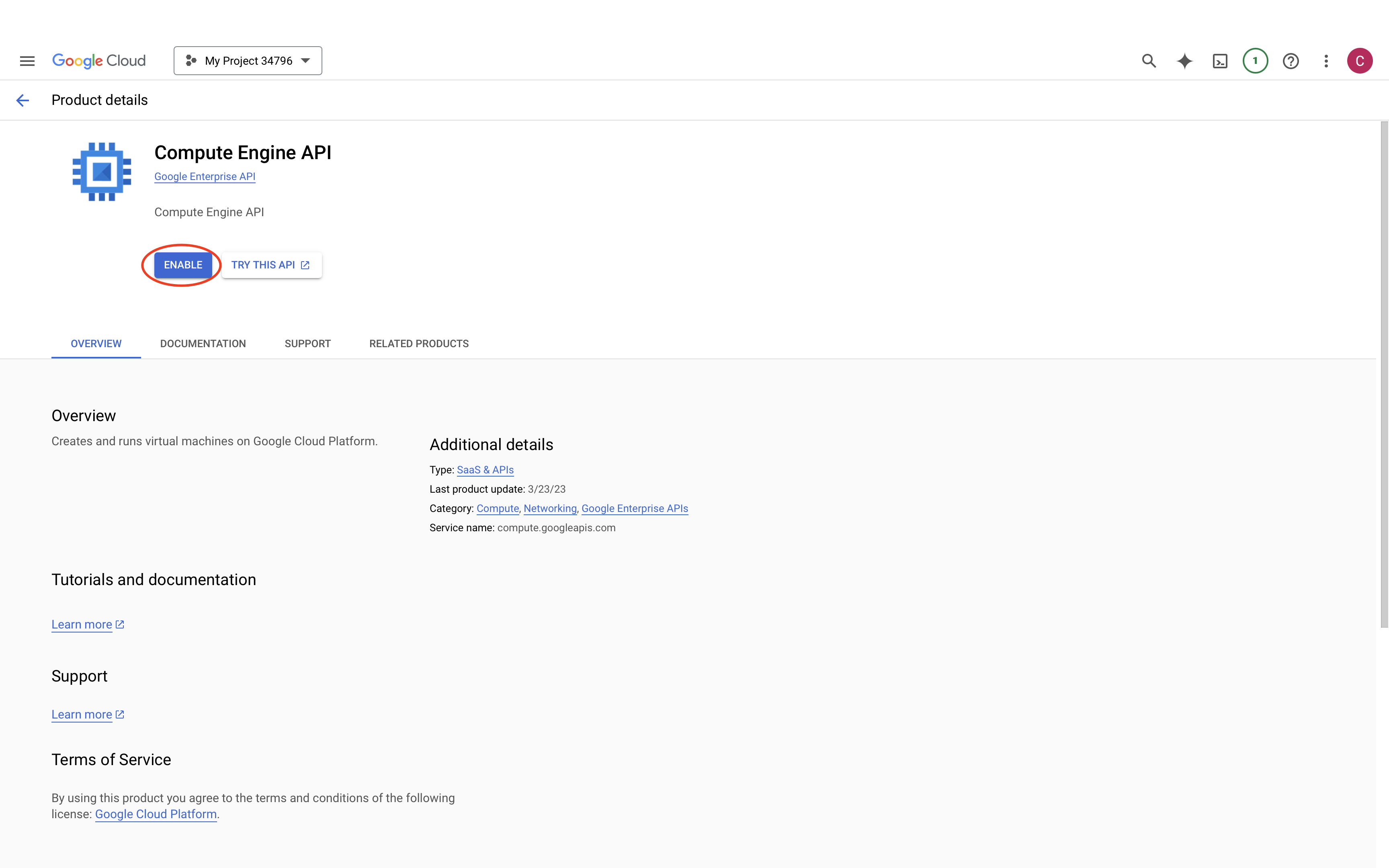This screenshot has height=868, width=1389.
Task: Open the SaaS & APIs type link
Action: coord(485,470)
